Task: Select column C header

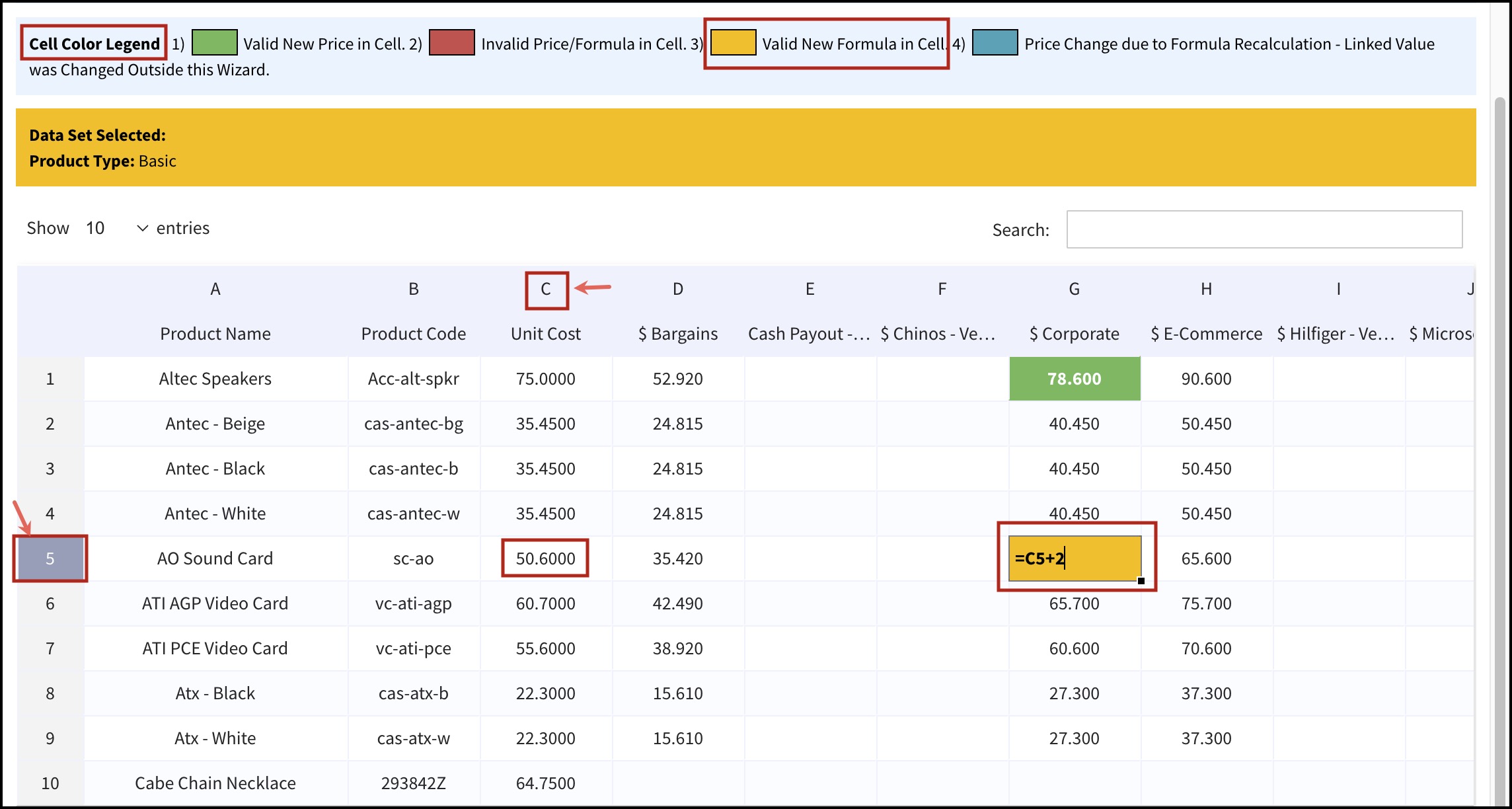Action: pos(546,289)
